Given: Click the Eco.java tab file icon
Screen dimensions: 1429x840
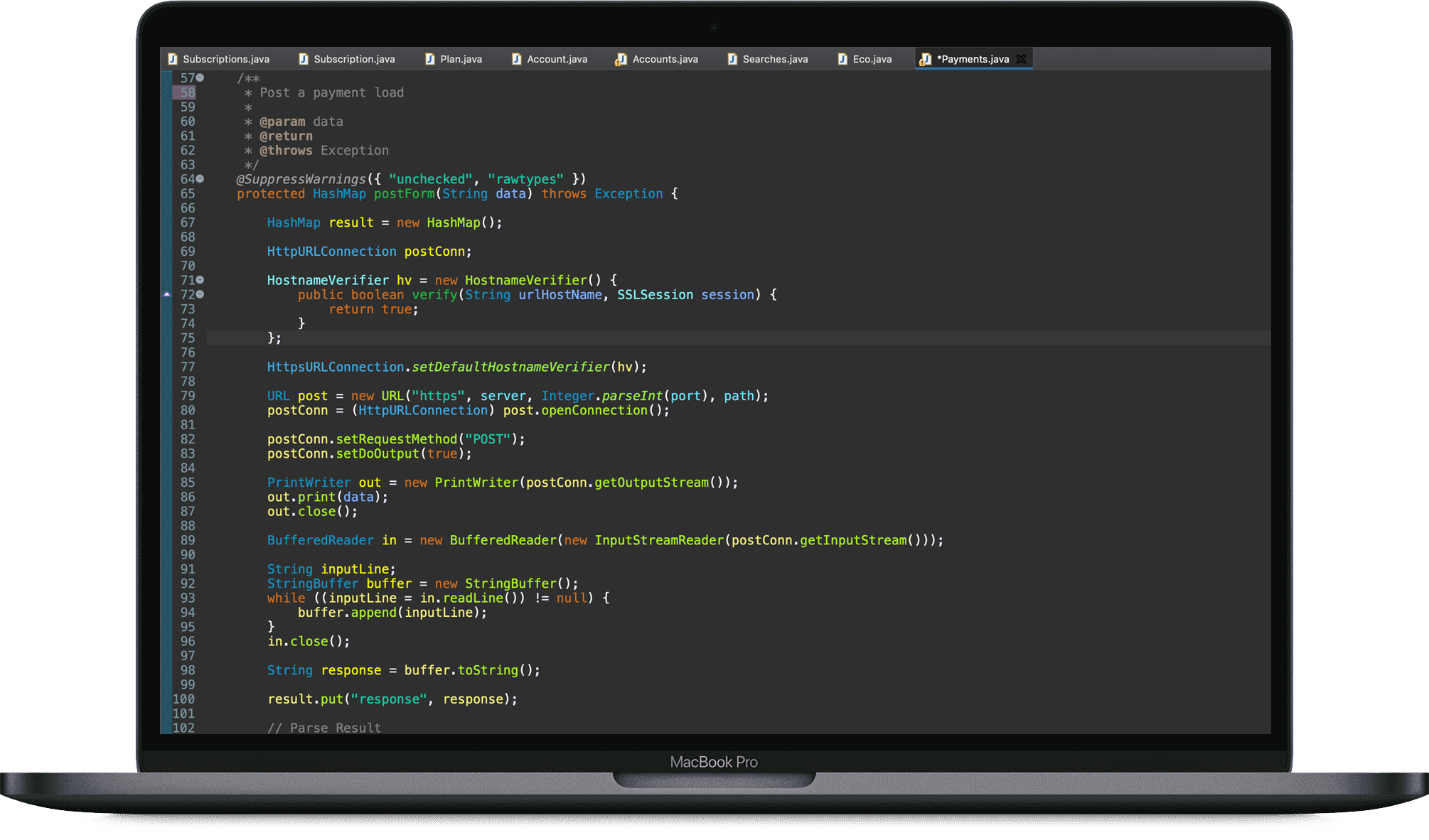Looking at the screenshot, I should (x=842, y=59).
